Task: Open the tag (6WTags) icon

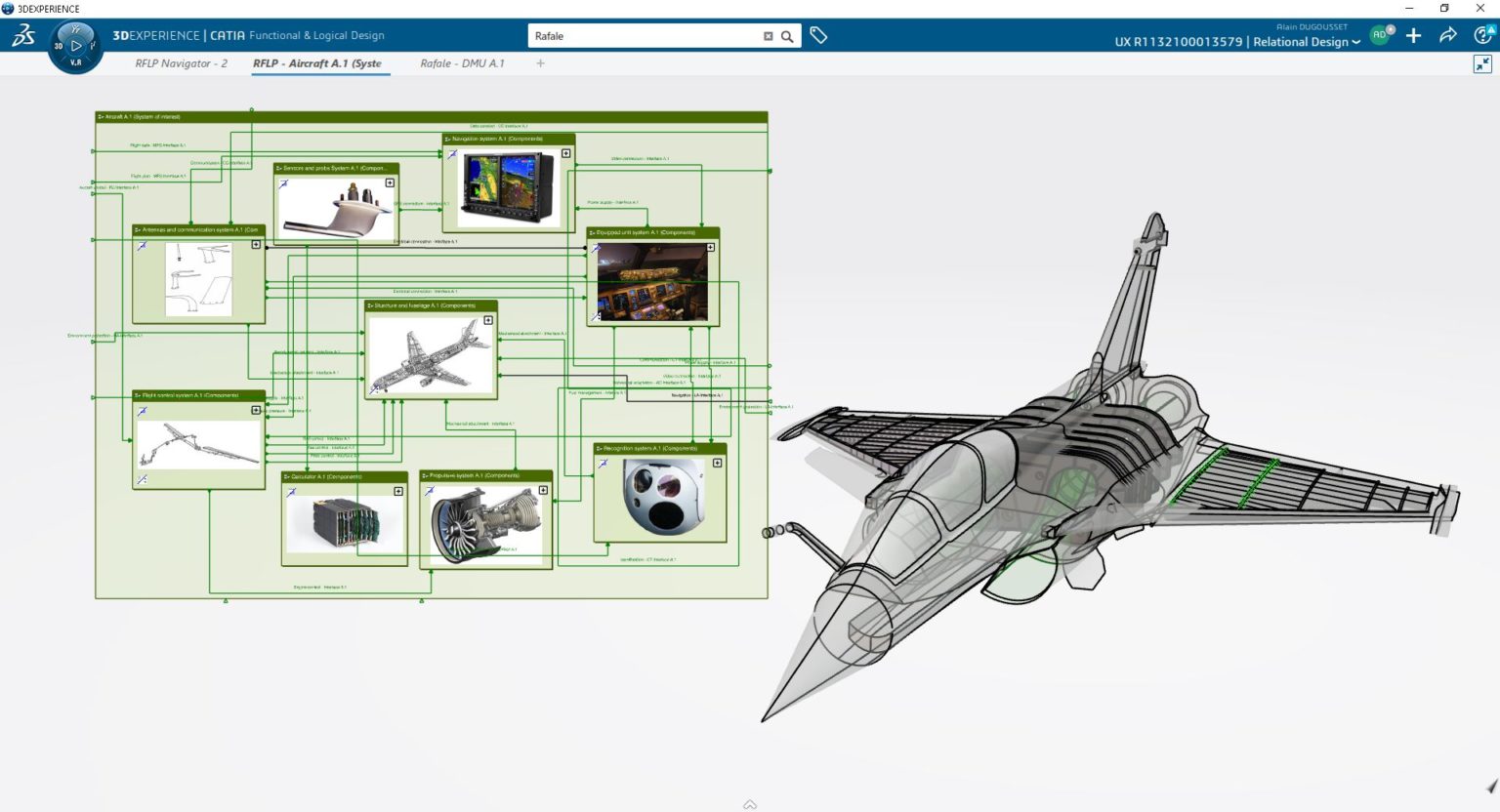Action: [x=818, y=35]
